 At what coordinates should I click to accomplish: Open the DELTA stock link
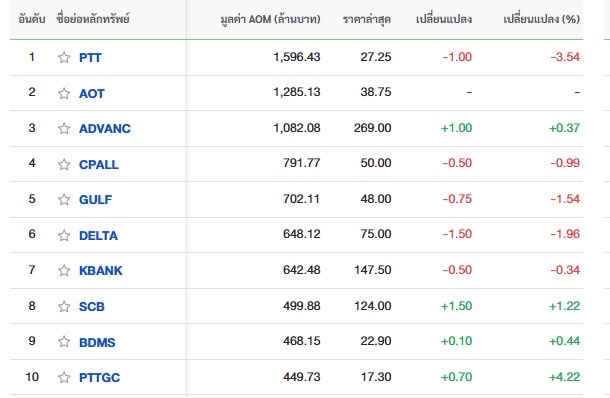(x=98, y=235)
